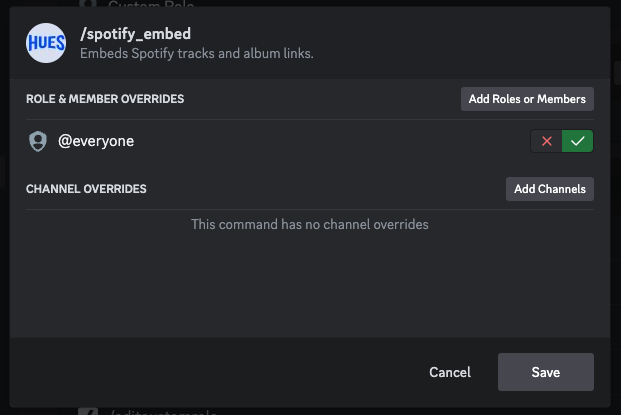Click the empty space right of @everyone label
621x415 pixels.
(x=330, y=142)
